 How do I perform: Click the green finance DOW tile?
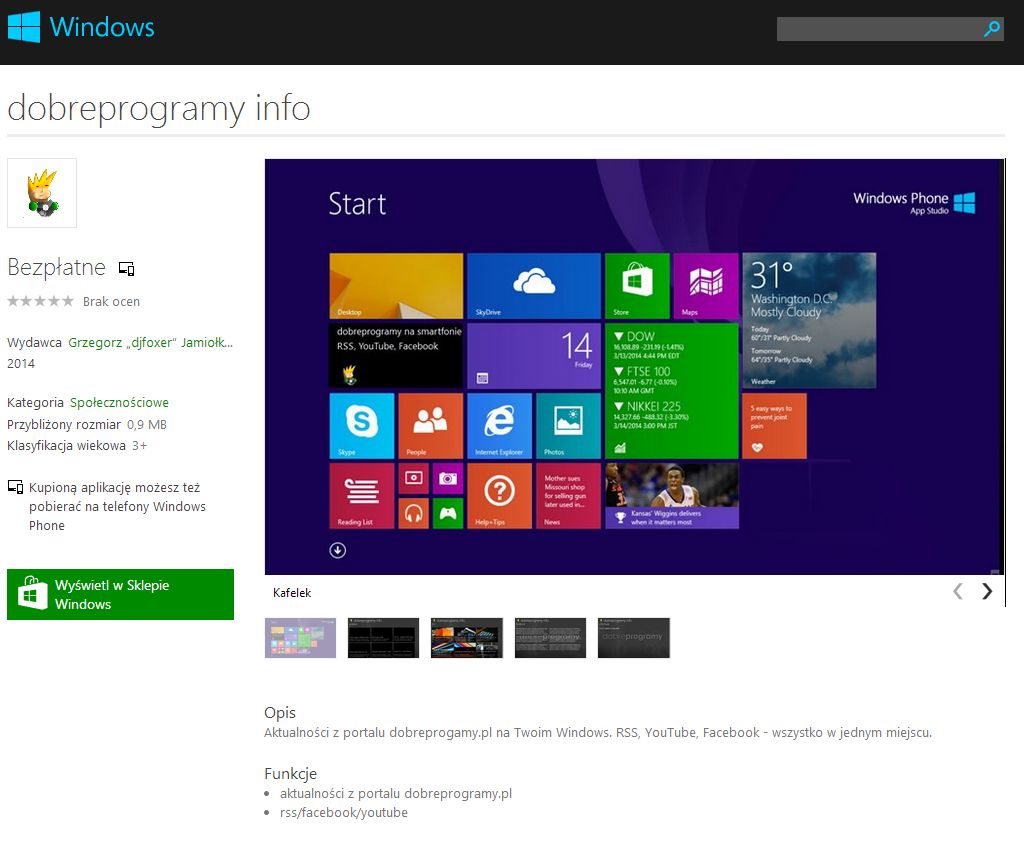coord(672,391)
